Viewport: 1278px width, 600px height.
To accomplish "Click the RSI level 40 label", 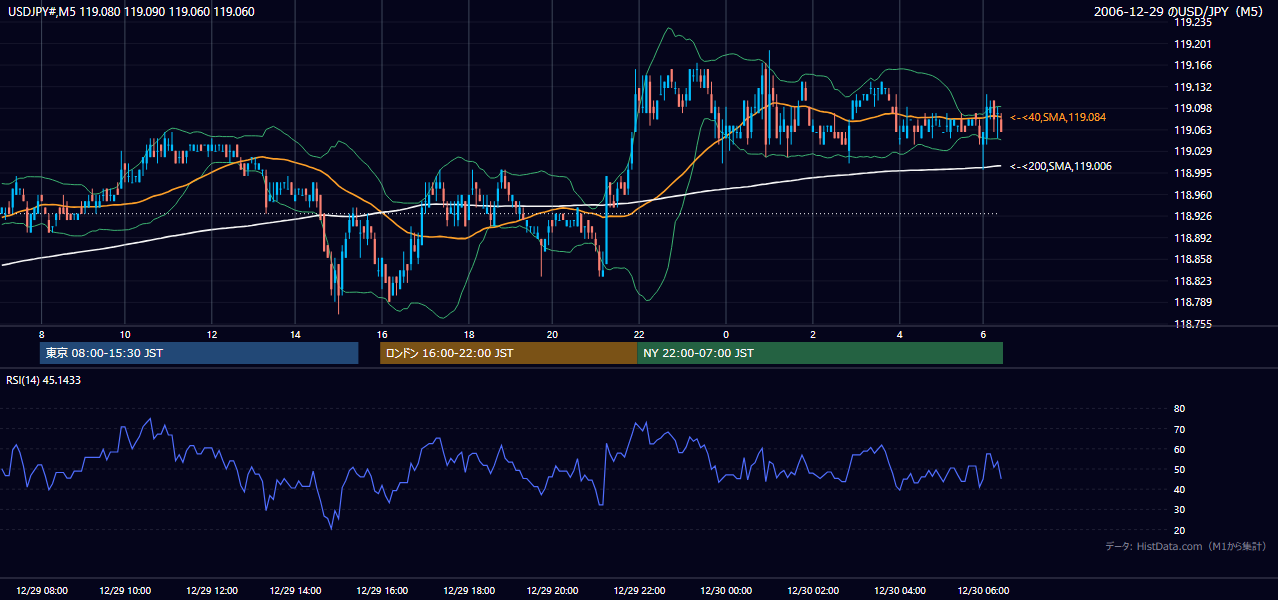I will click(x=1180, y=489).
